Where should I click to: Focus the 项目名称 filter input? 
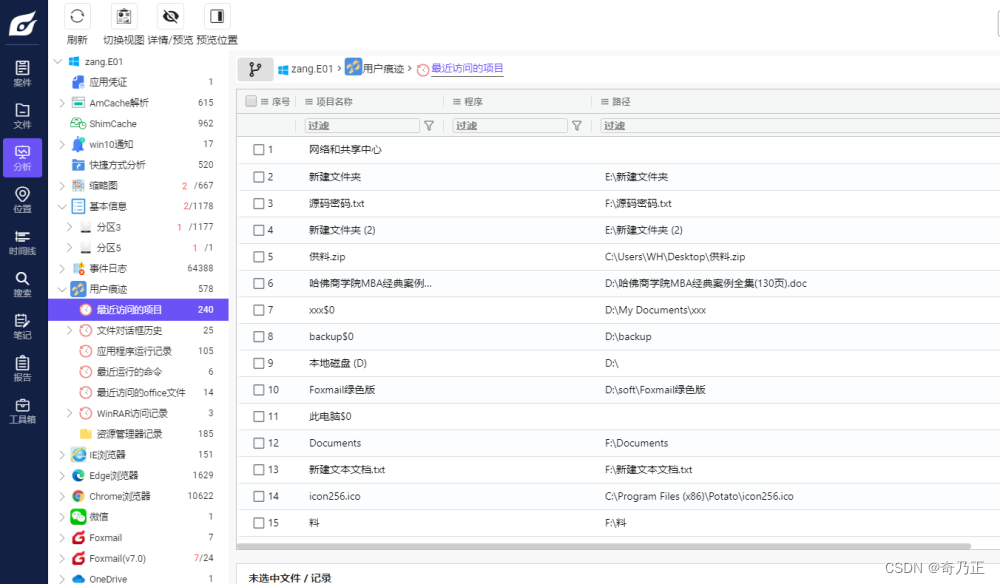(362, 126)
